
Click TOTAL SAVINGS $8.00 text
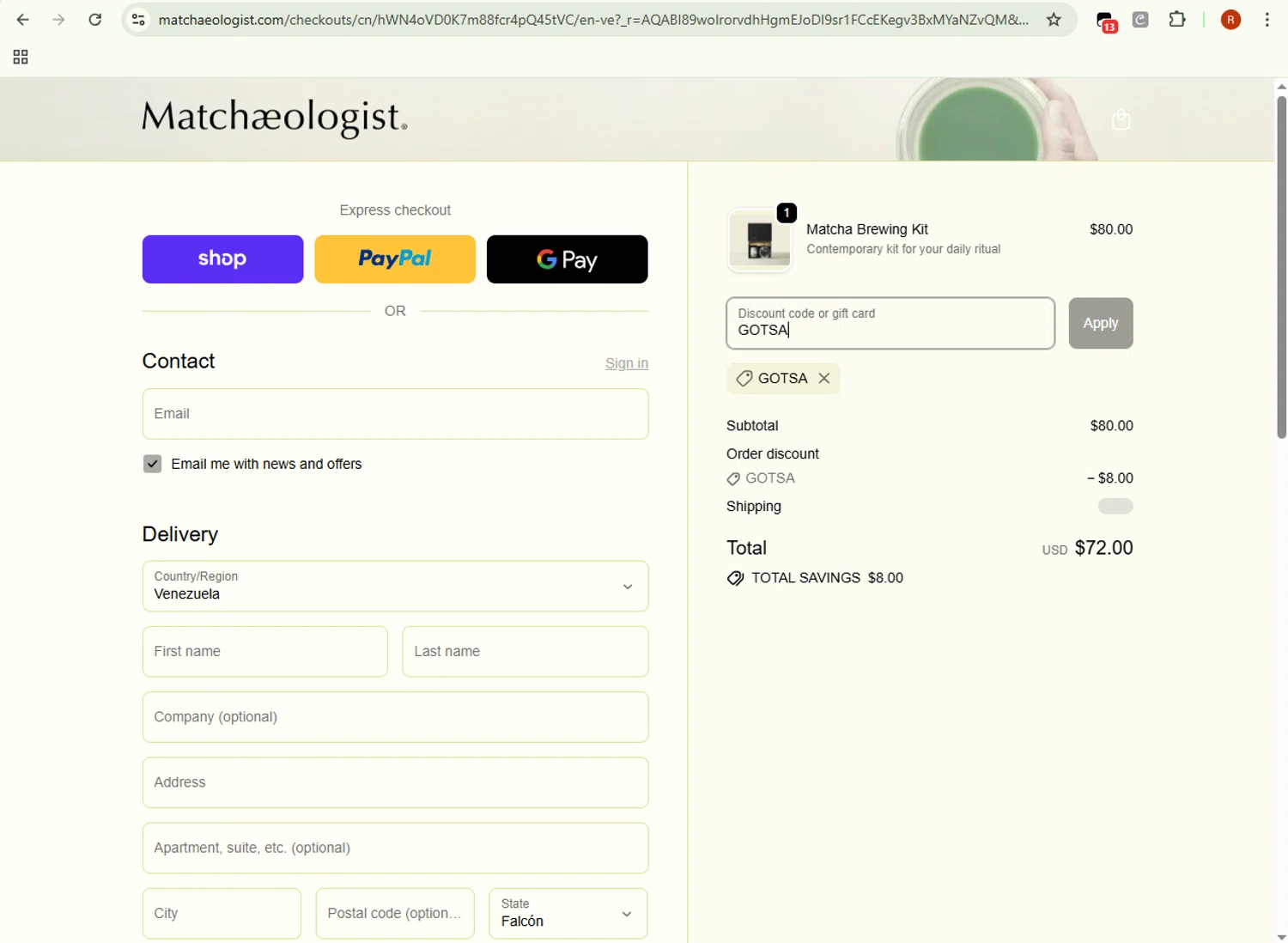coord(827,578)
